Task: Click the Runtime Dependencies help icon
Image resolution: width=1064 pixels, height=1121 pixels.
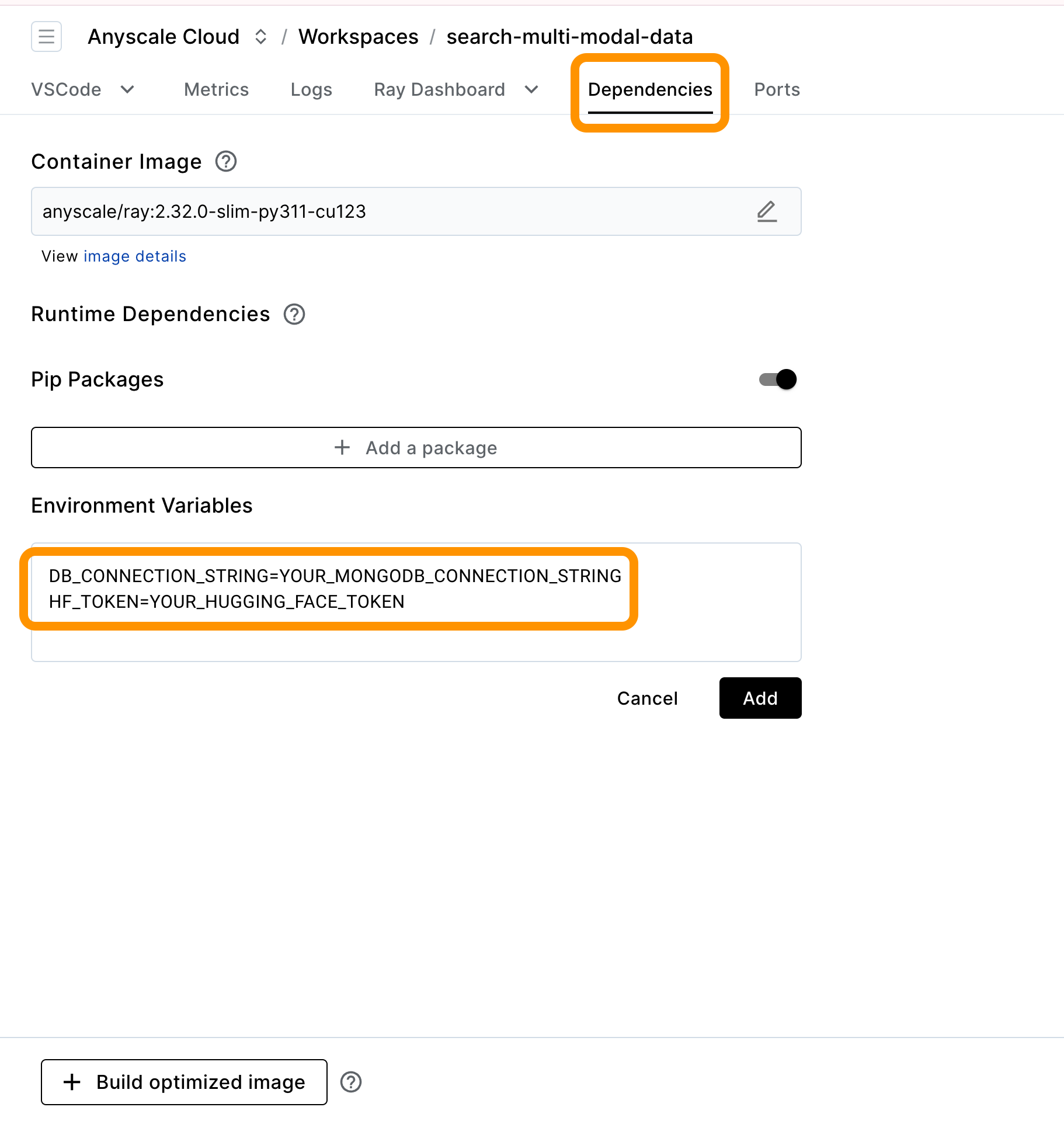Action: 295,314
